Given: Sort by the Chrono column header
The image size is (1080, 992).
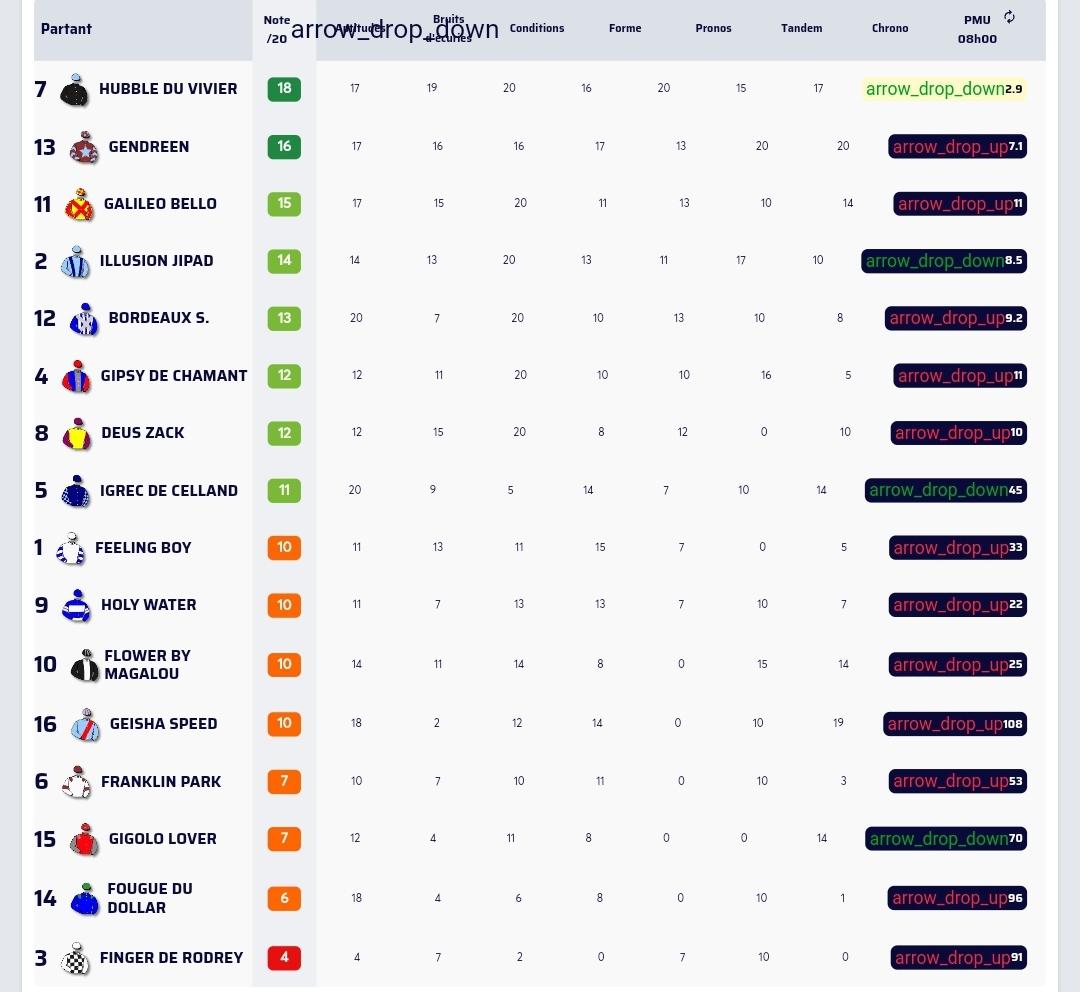Looking at the screenshot, I should coord(890,28).
